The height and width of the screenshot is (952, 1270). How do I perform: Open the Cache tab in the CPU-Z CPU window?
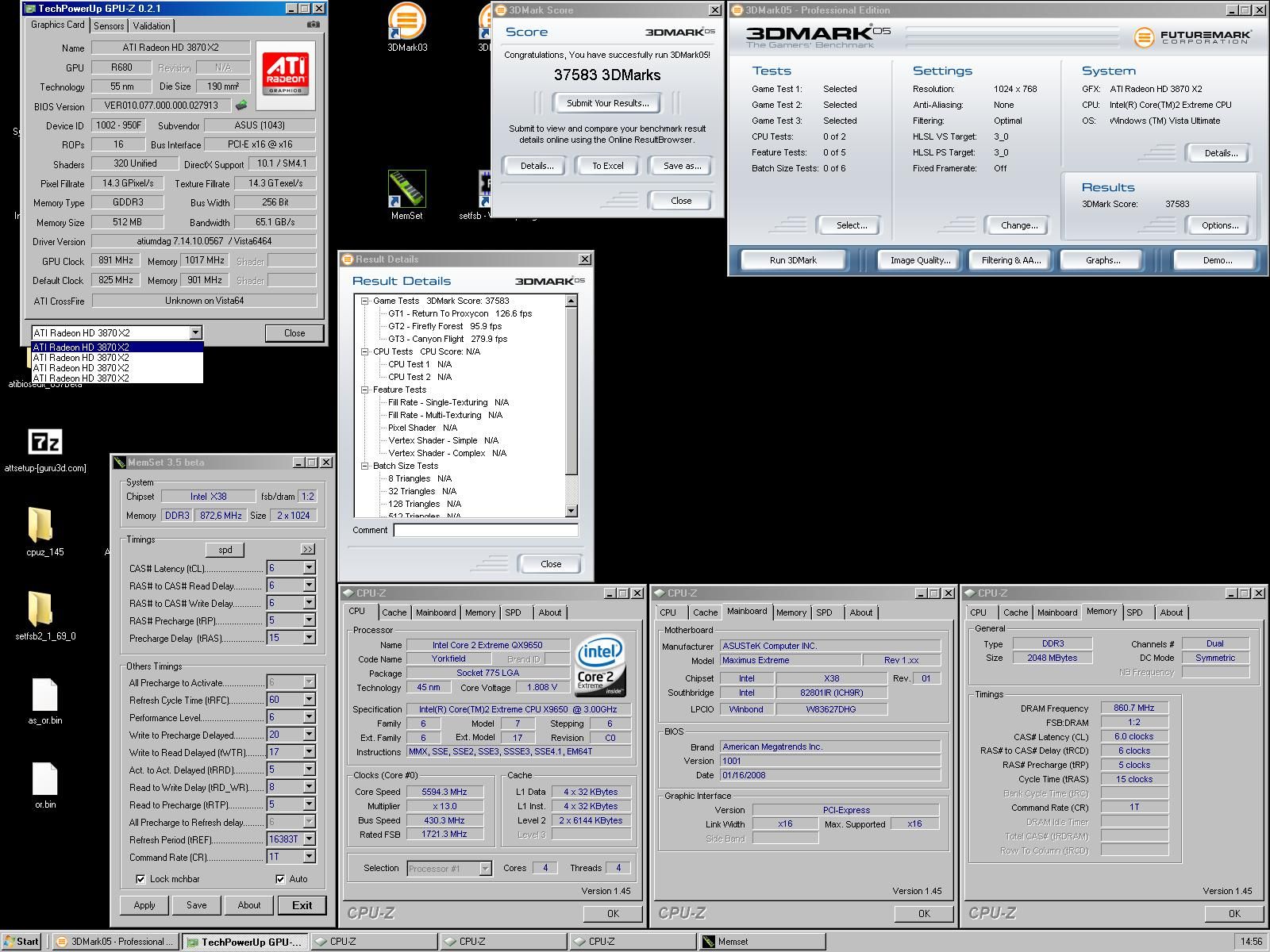coord(394,612)
